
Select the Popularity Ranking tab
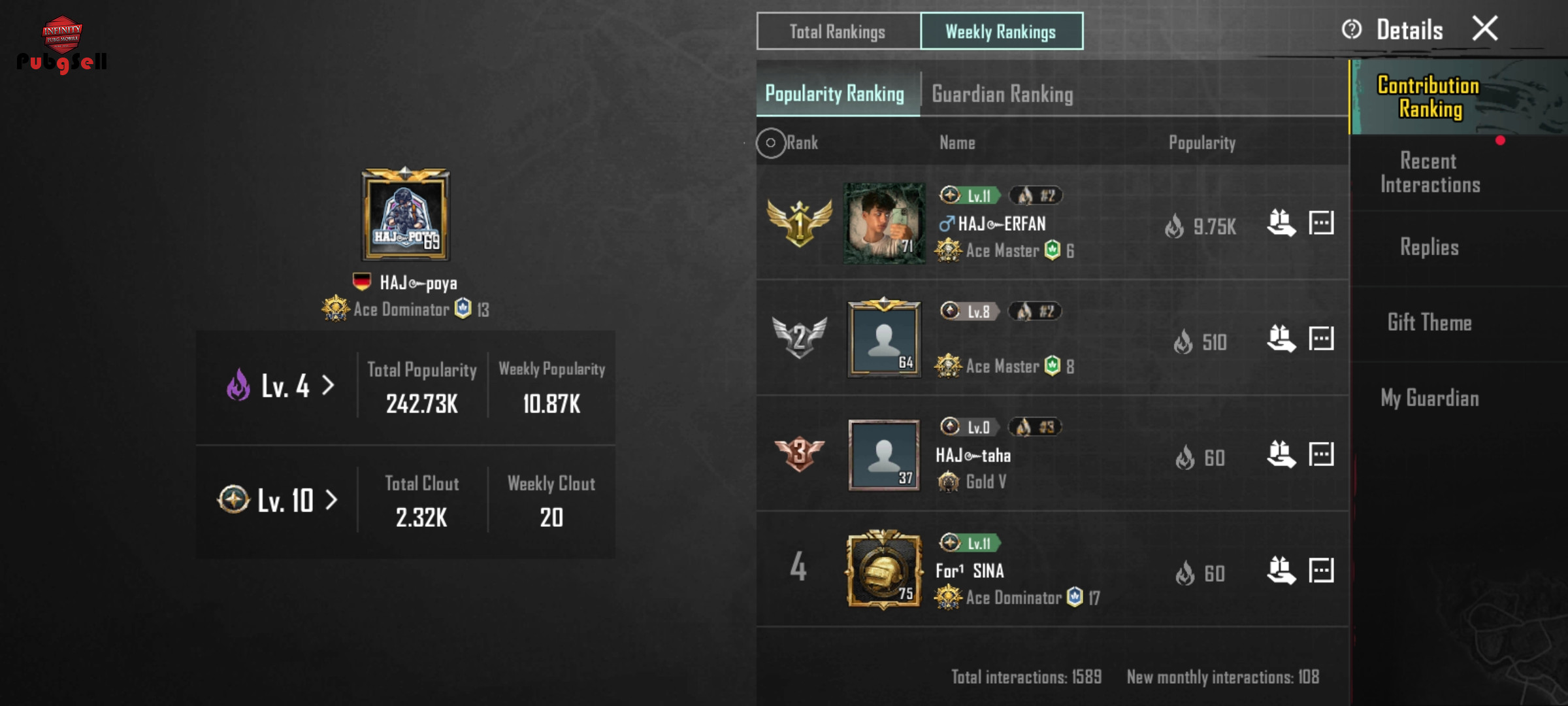point(836,94)
